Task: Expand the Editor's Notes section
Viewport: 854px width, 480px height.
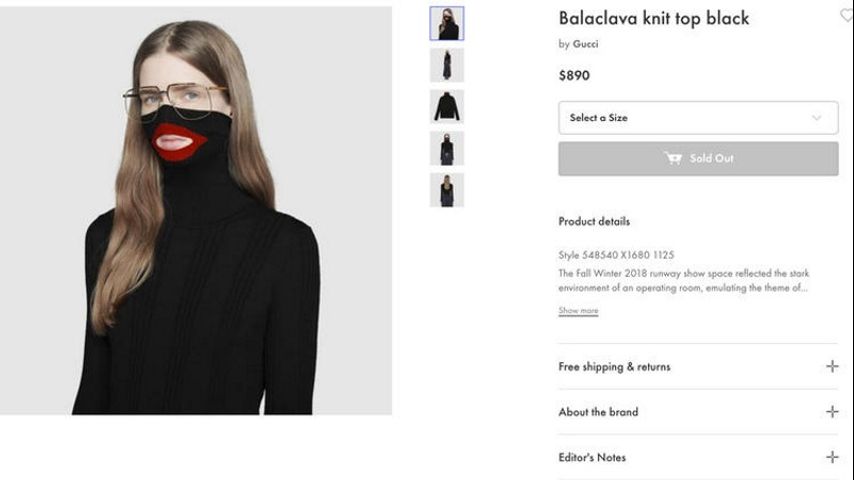Action: click(x=698, y=457)
